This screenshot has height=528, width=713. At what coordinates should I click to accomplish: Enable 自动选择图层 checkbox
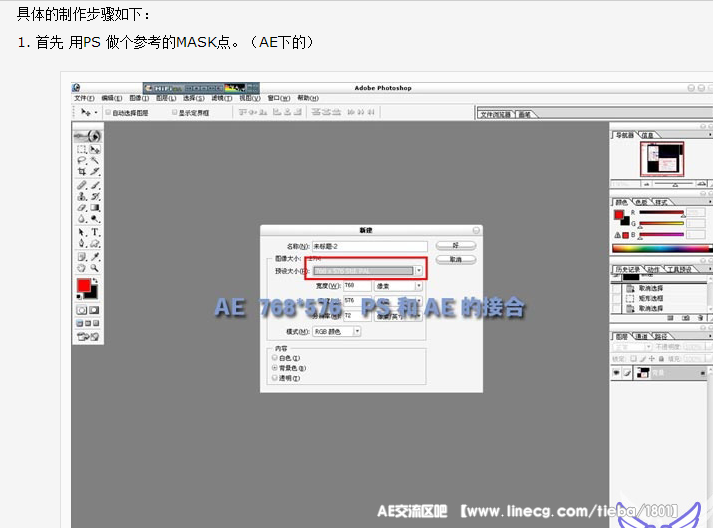108,112
